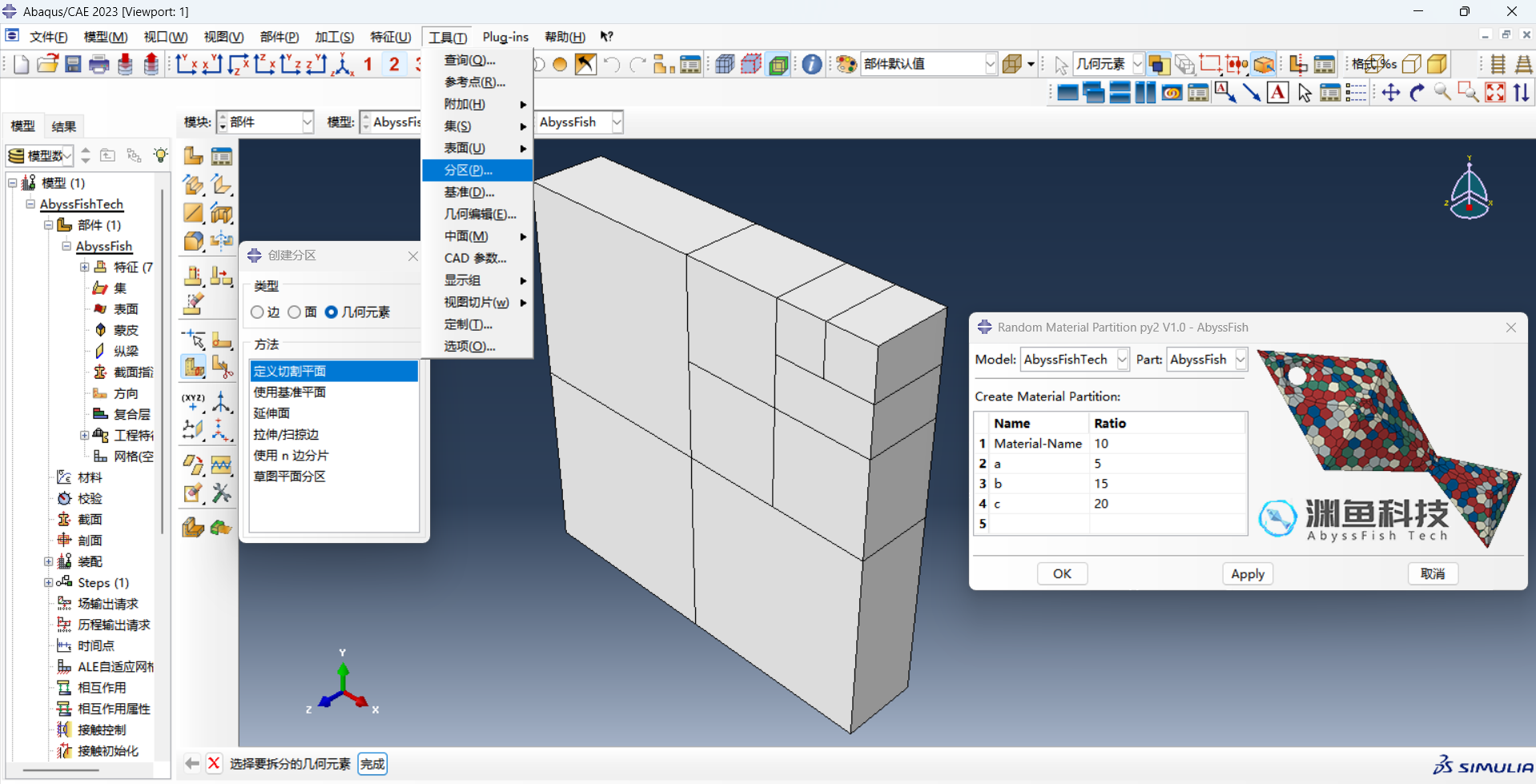Select 使用基准平面 in method list
Viewport: 1536px width, 784px height.
334,392
